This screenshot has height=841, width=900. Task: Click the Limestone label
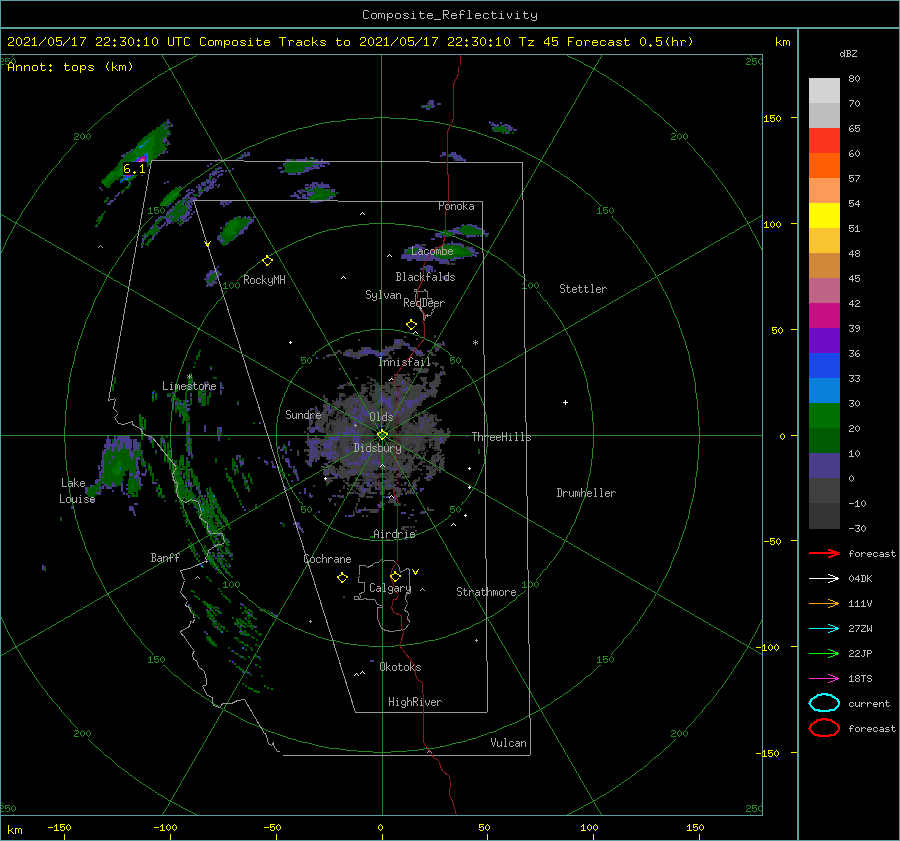point(189,386)
